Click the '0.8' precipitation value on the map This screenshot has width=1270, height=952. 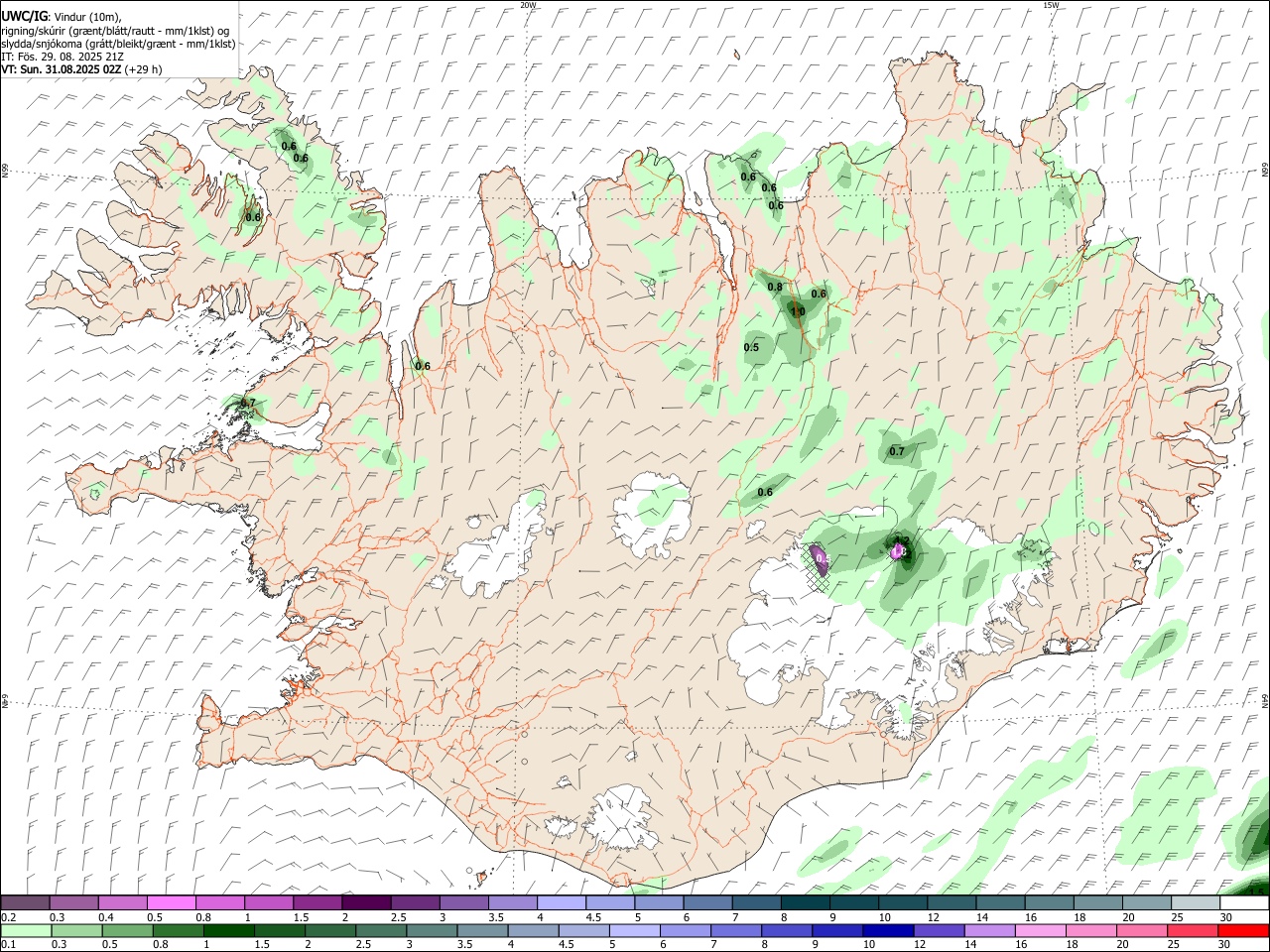pos(775,288)
